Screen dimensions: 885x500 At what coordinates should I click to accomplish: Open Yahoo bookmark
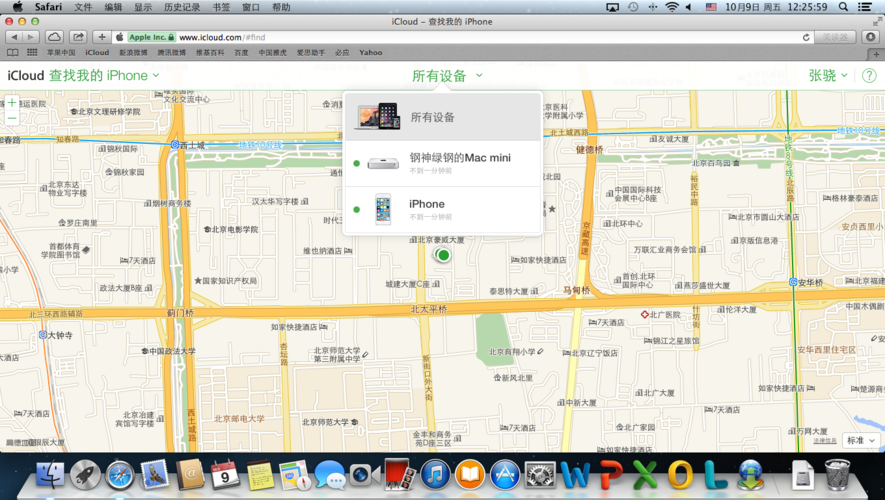[x=370, y=52]
